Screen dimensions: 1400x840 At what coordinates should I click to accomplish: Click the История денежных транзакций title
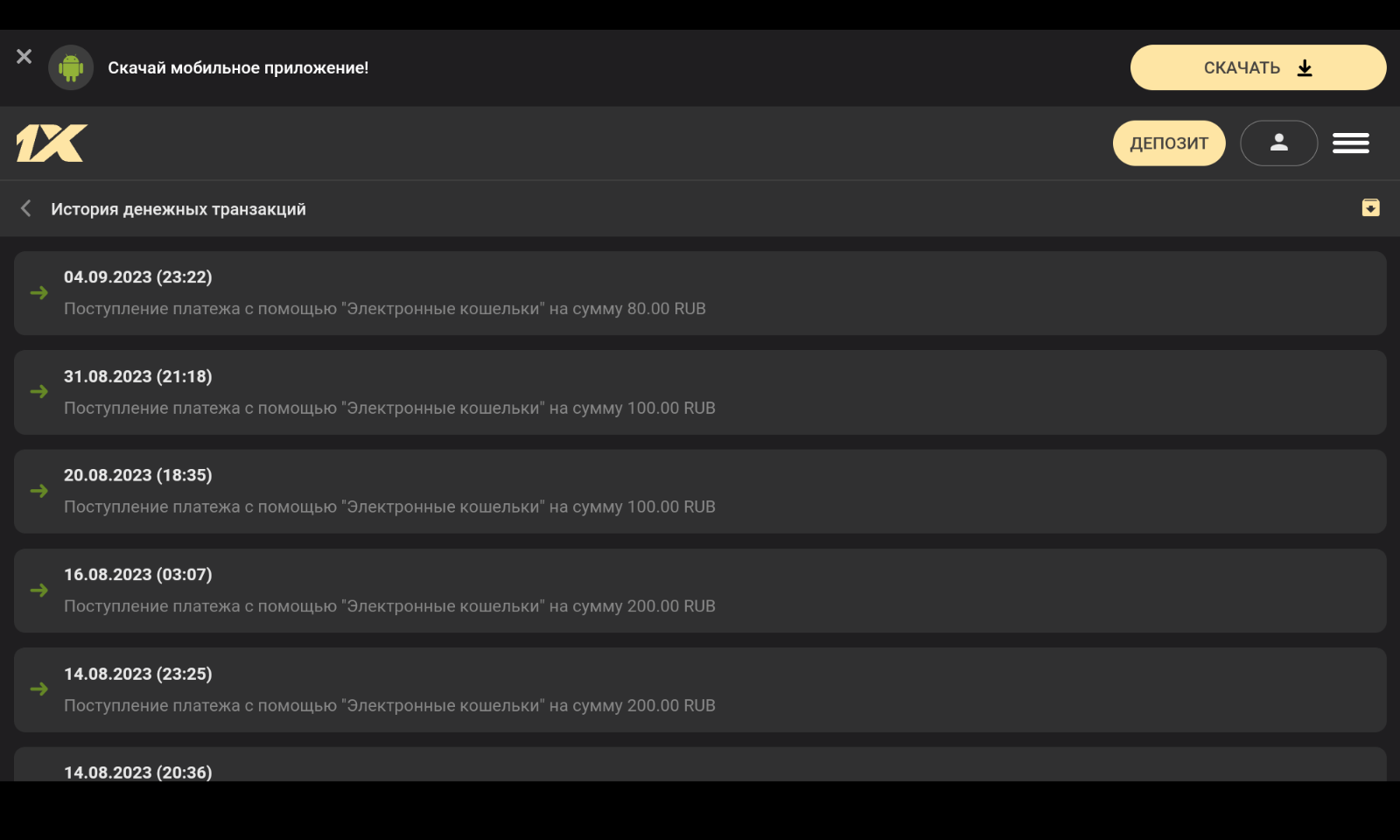point(178,209)
